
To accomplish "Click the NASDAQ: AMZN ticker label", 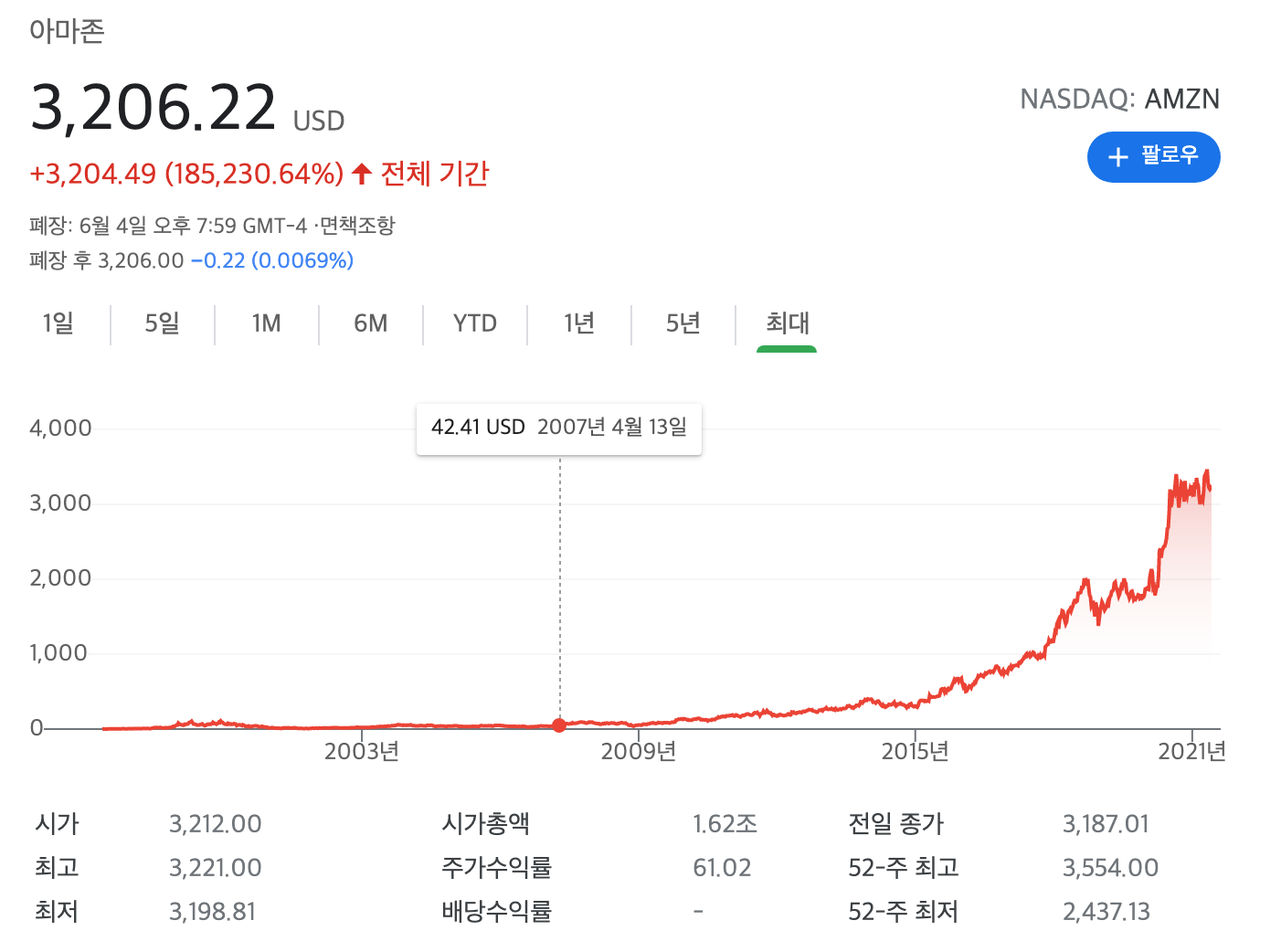I will coord(1119,99).
